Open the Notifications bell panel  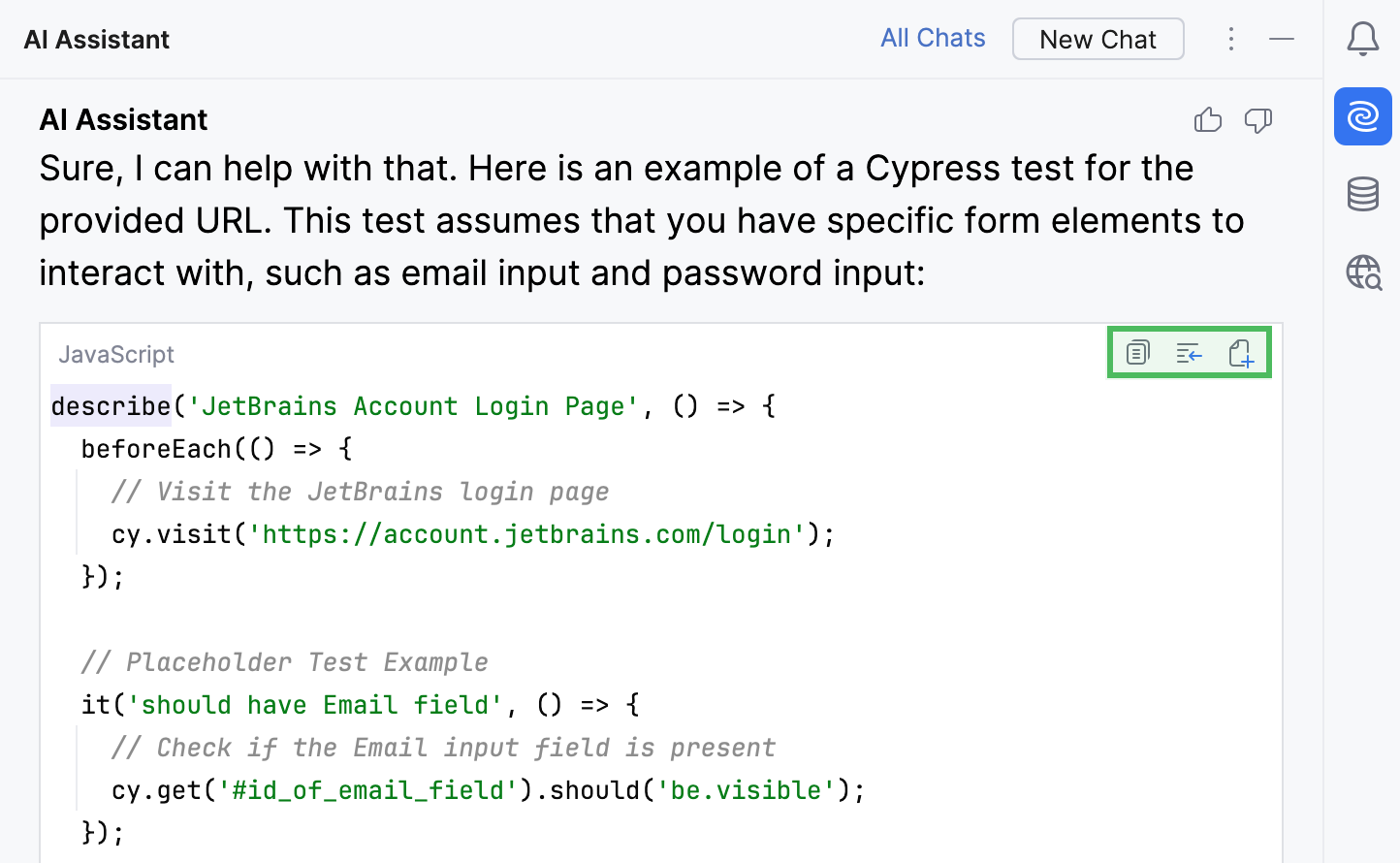coord(1363,39)
